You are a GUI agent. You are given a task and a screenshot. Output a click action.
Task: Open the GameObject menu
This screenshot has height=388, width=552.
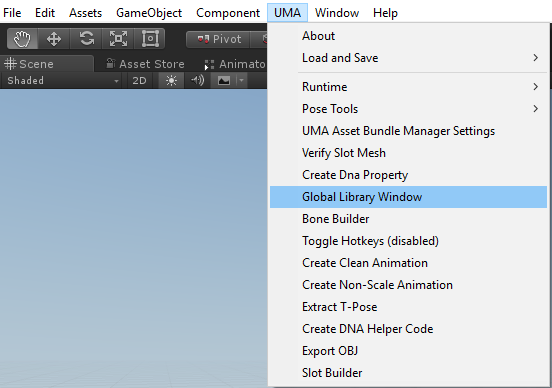pos(149,13)
